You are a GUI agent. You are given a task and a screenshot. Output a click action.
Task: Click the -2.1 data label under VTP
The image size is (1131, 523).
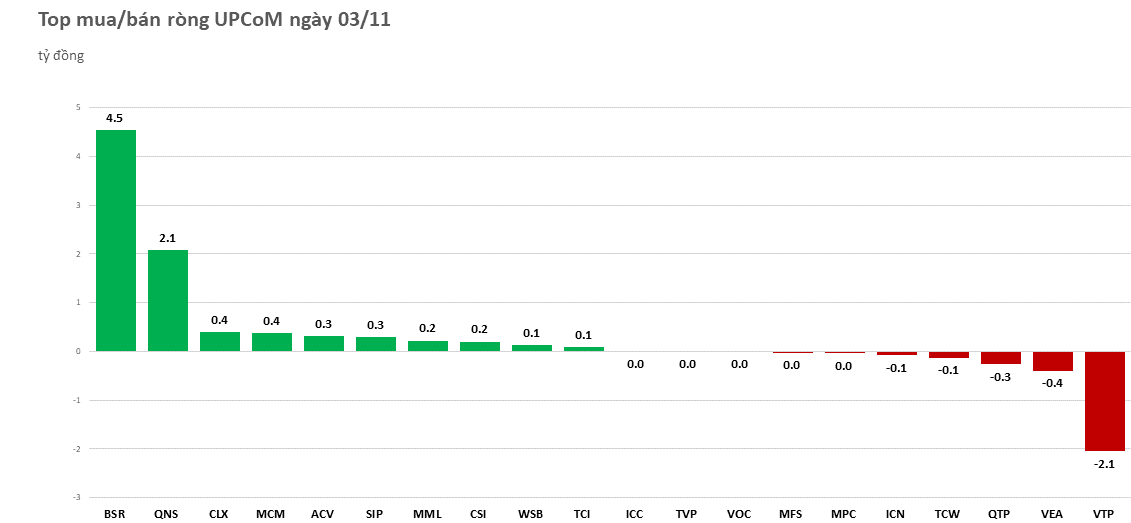pyautogui.click(x=1104, y=464)
